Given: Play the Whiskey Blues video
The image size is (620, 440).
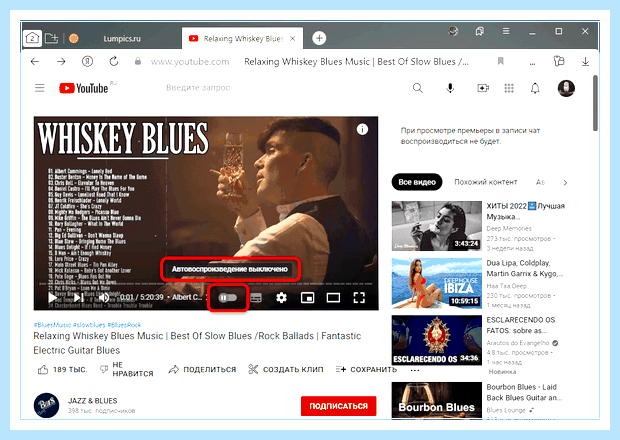Looking at the screenshot, I should pos(52,297).
